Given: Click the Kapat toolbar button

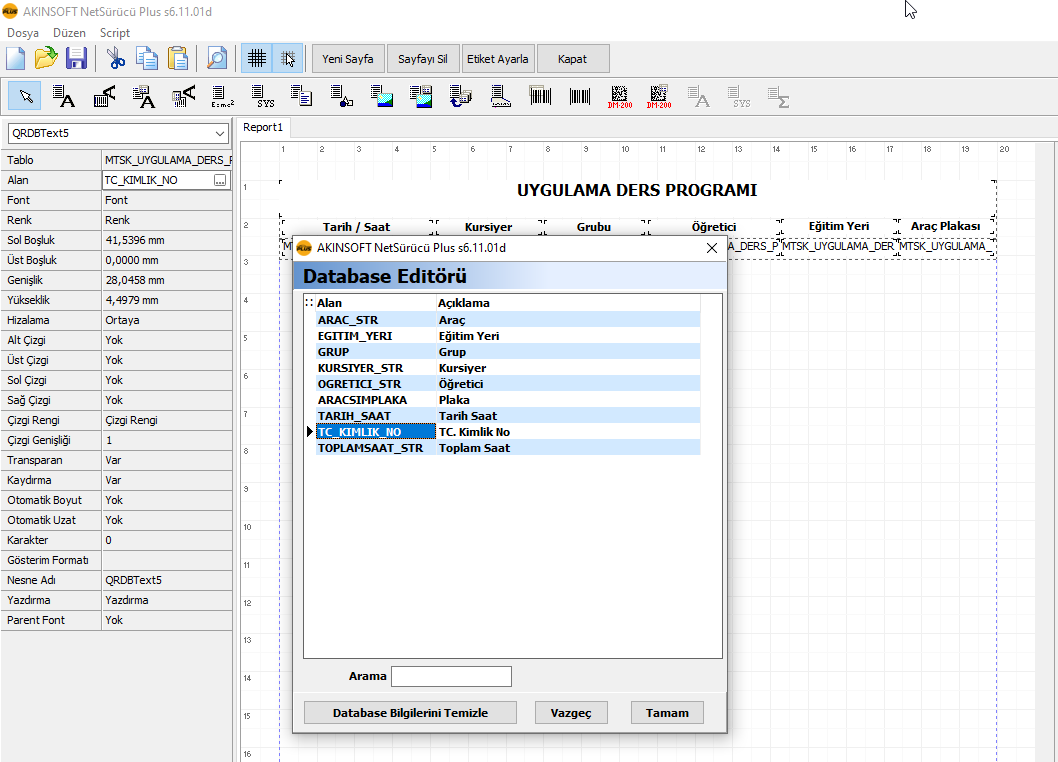Looking at the screenshot, I should tap(573, 59).
